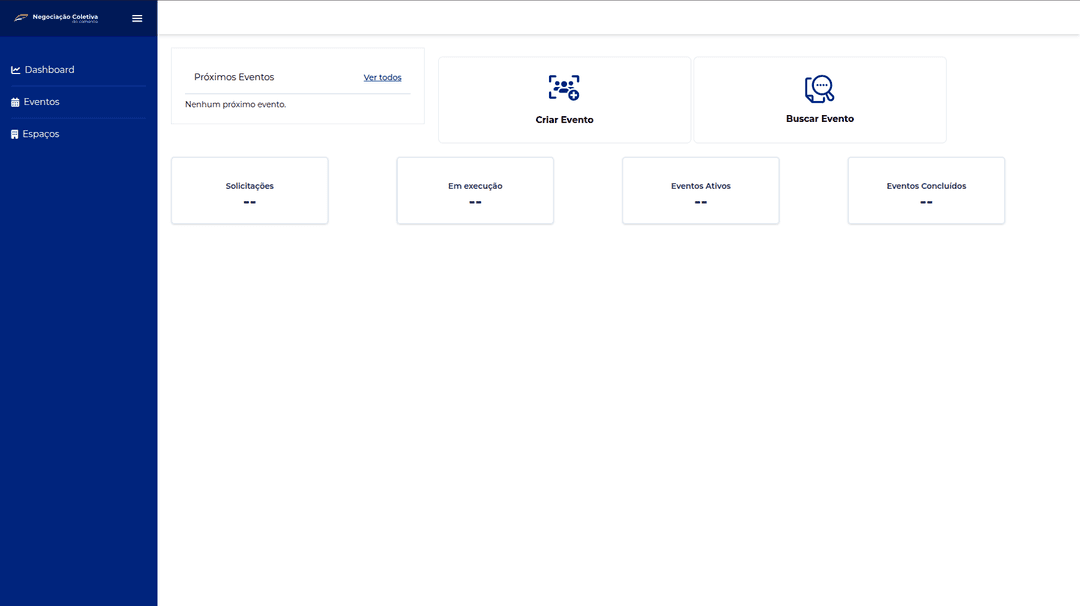Viewport: 1080px width, 606px height.
Task: Select the Solicitações stat card
Action: tap(249, 191)
